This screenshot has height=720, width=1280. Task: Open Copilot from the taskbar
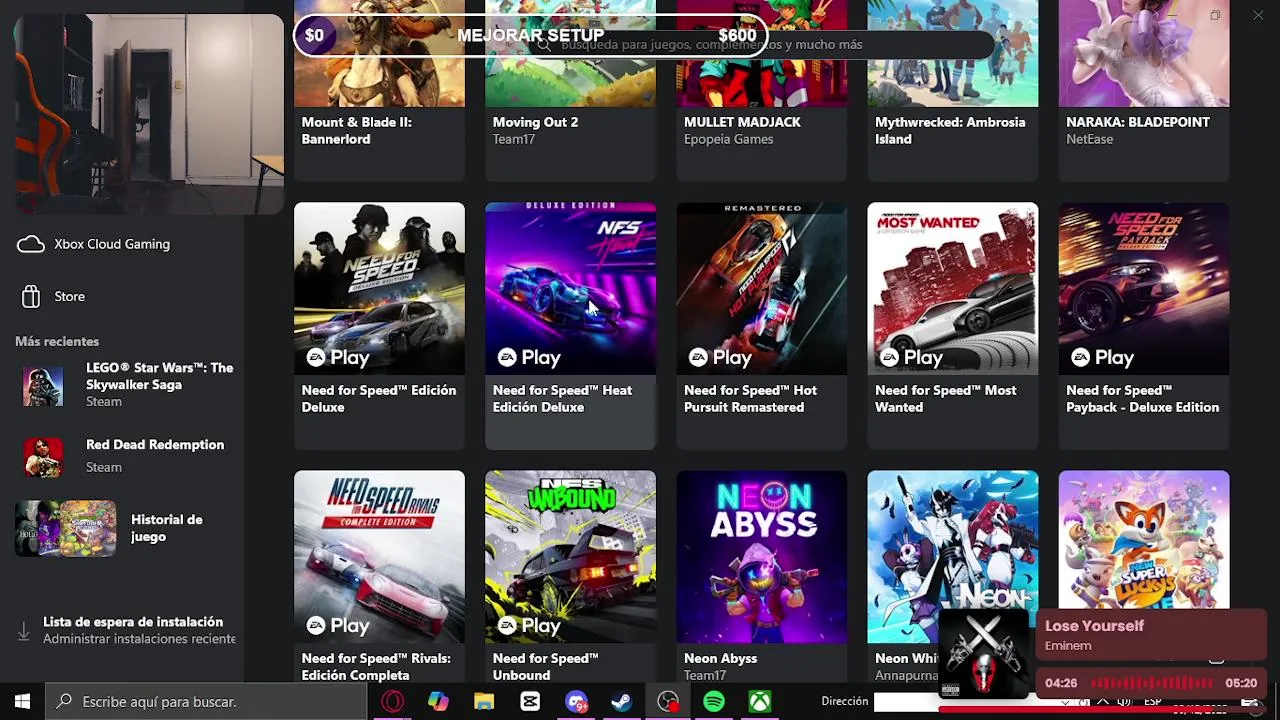click(438, 702)
